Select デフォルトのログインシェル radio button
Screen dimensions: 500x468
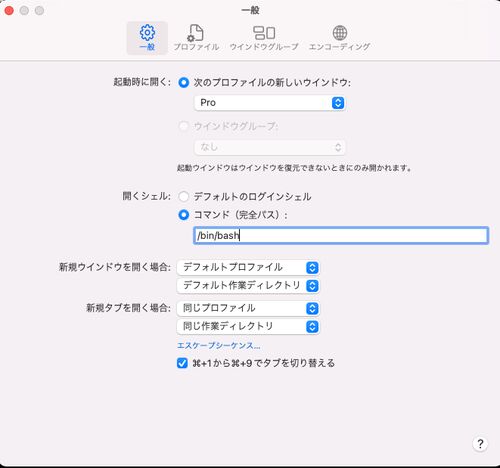pos(184,196)
